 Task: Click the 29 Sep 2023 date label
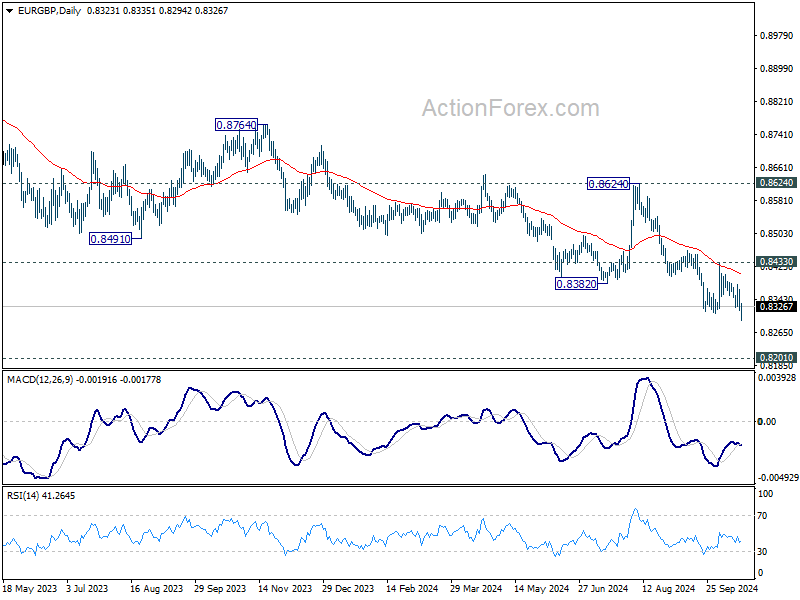pyautogui.click(x=220, y=589)
